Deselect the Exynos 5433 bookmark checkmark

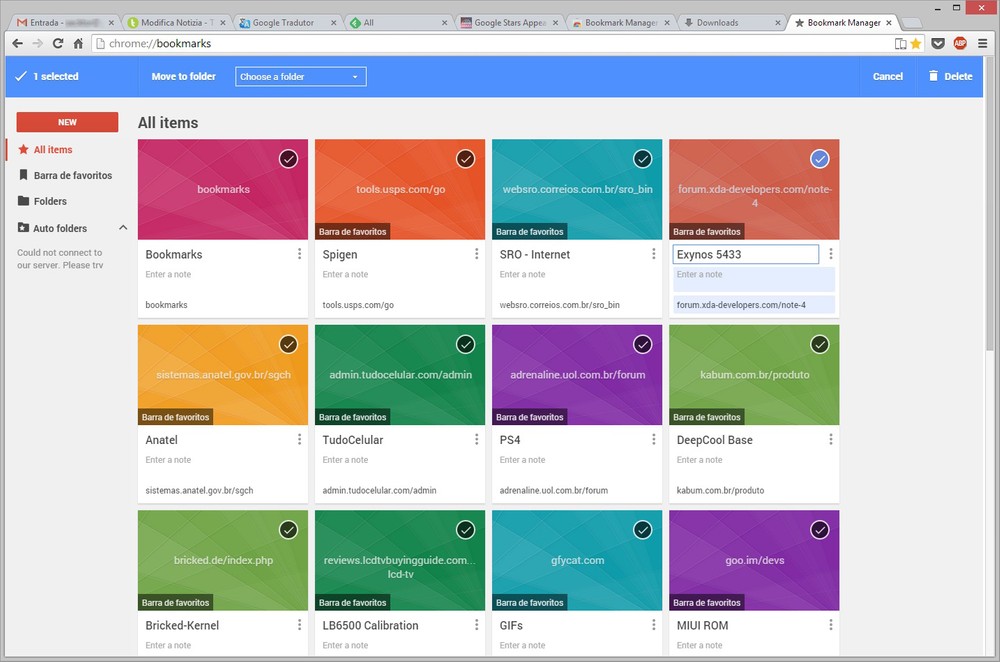point(819,159)
